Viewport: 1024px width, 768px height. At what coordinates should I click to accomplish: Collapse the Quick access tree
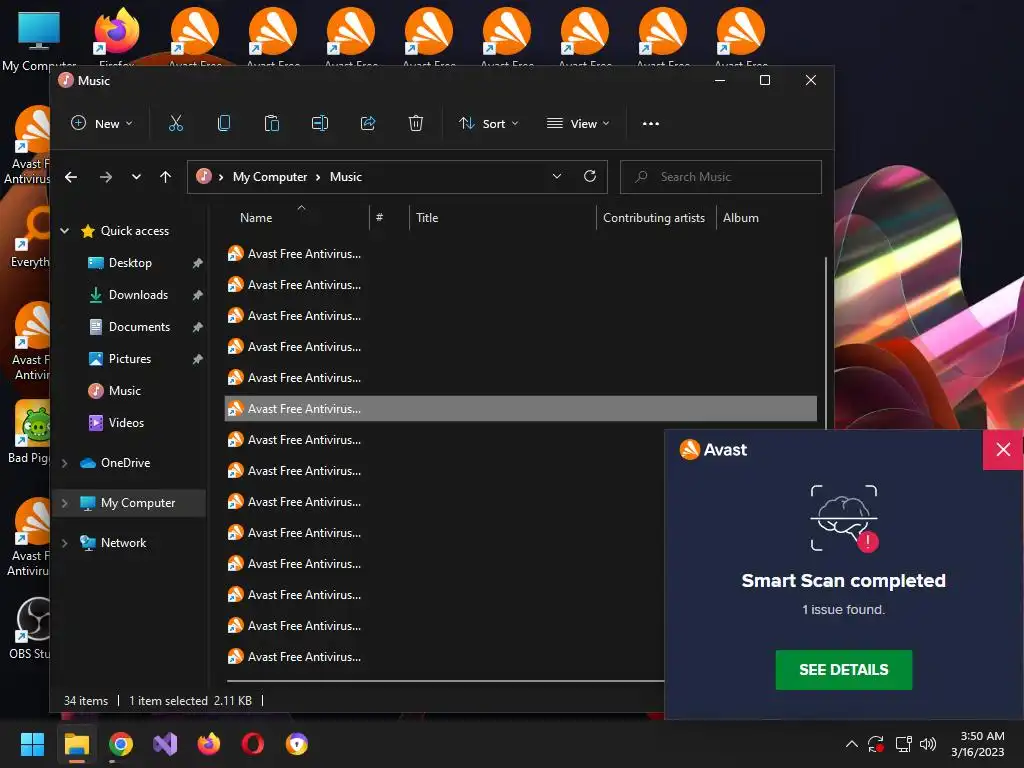[65, 231]
